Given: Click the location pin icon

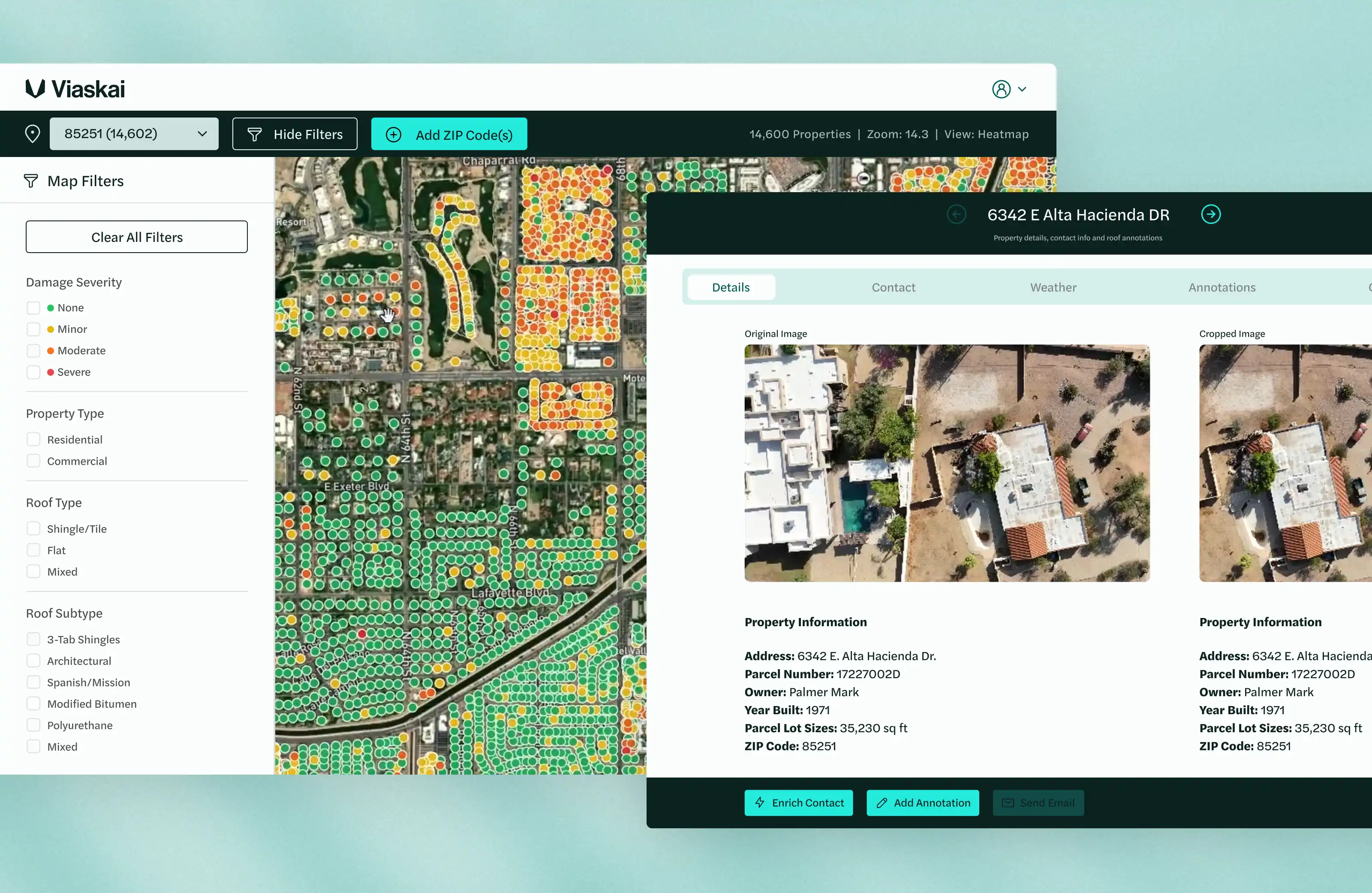Looking at the screenshot, I should click(33, 134).
